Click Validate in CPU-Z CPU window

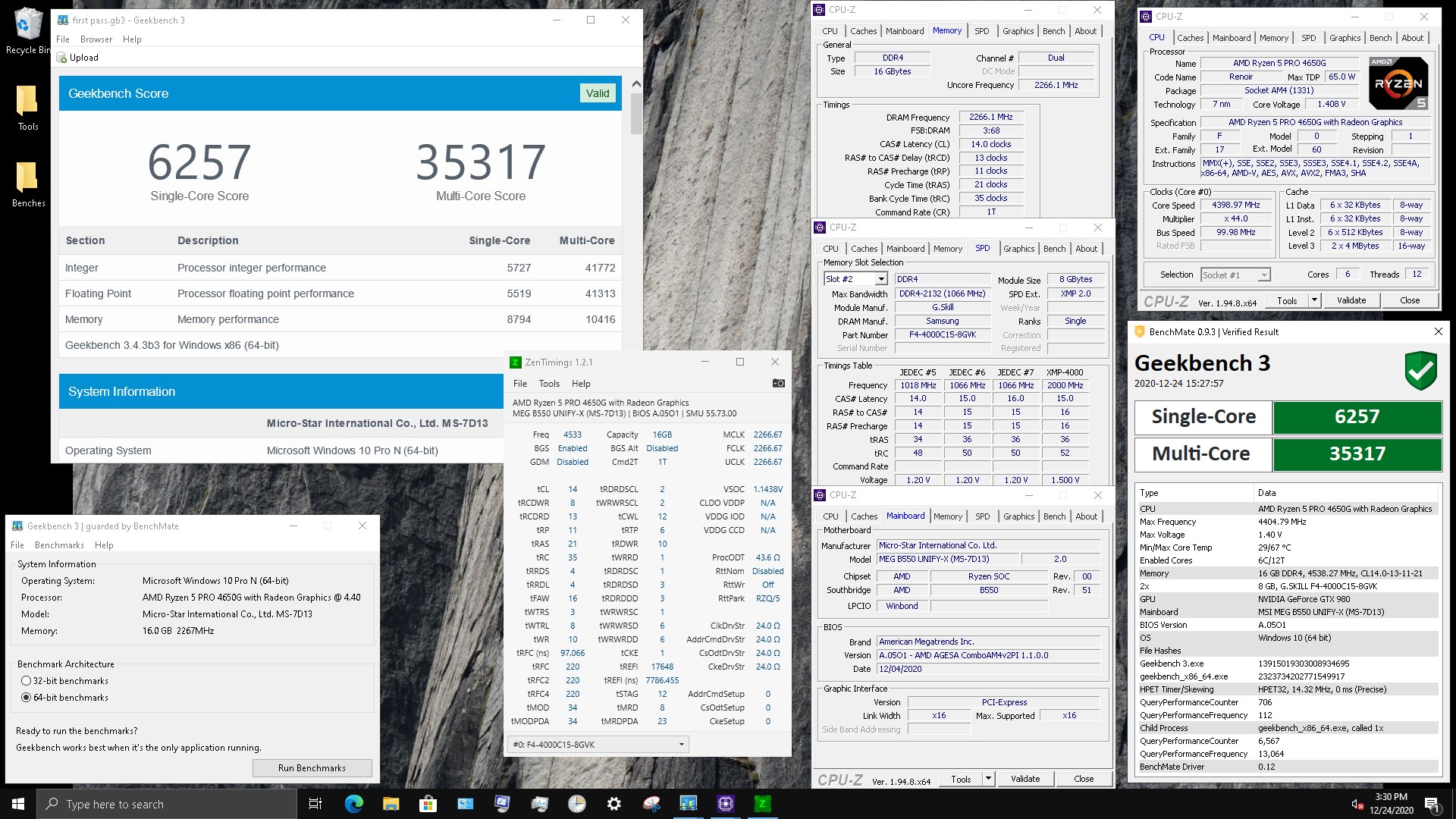pyautogui.click(x=1351, y=300)
